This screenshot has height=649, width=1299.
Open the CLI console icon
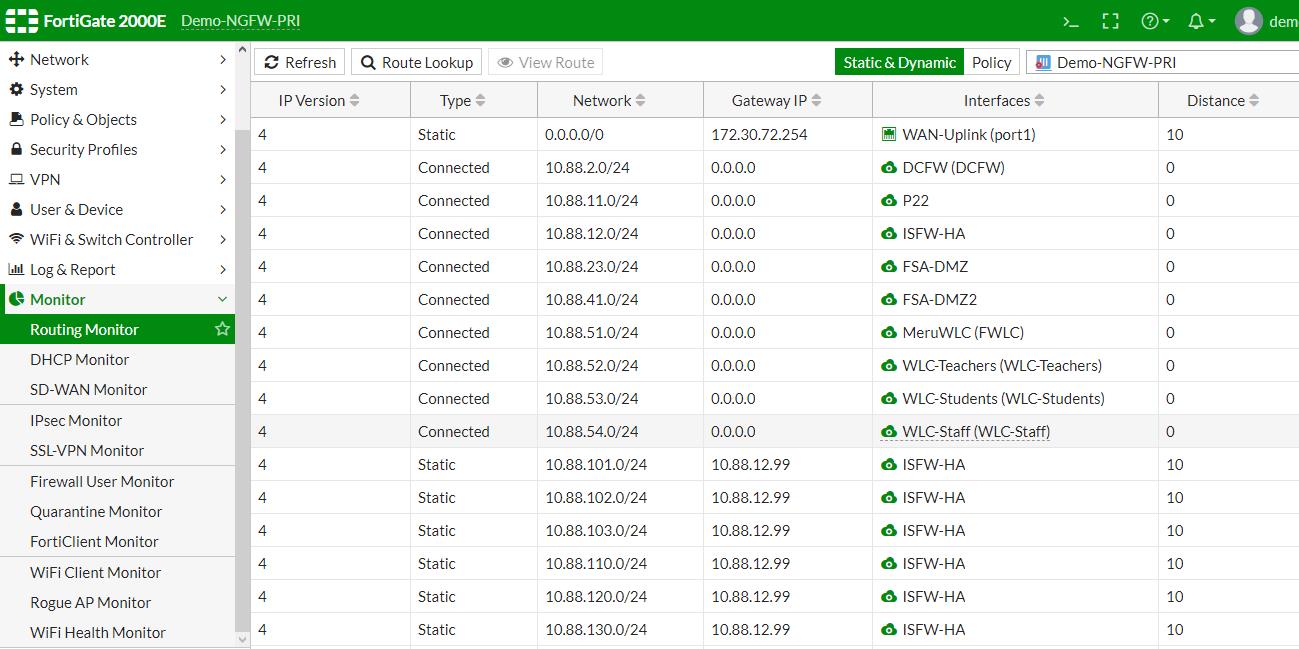pos(1071,21)
